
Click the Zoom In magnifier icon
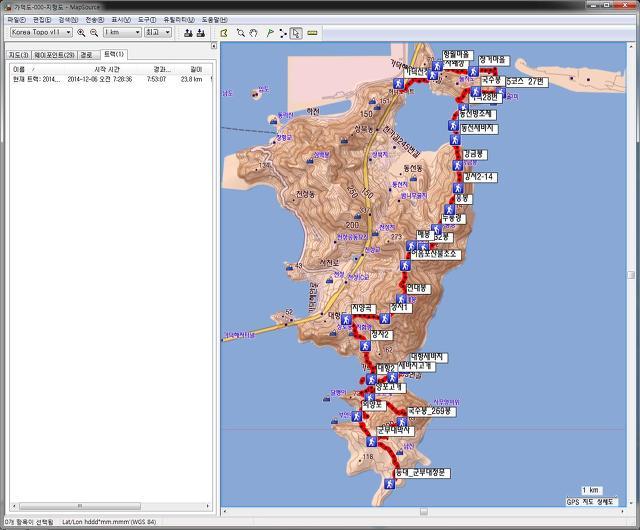81,33
